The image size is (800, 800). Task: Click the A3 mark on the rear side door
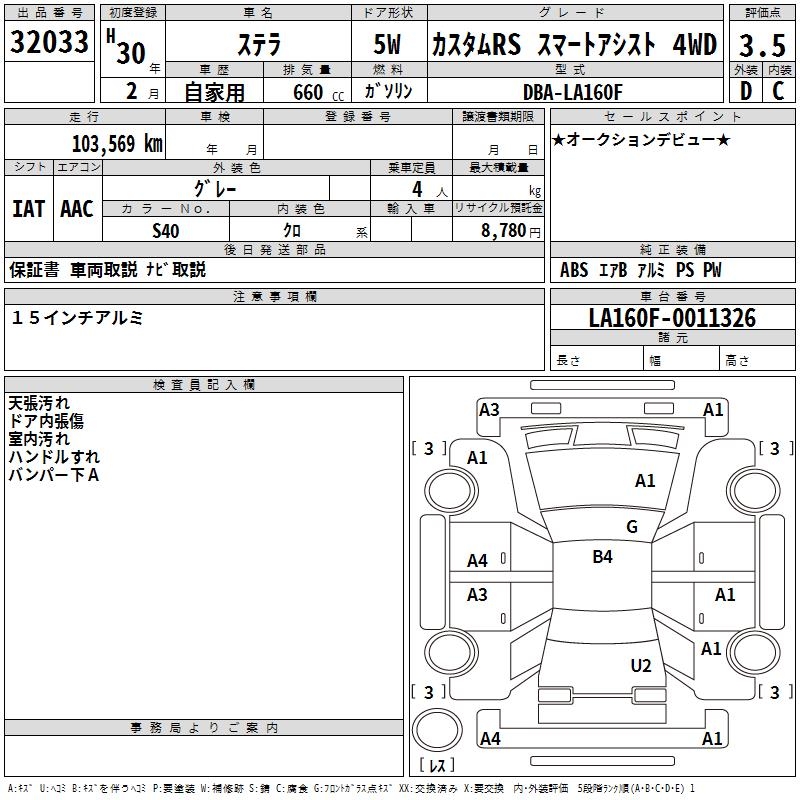478,595
